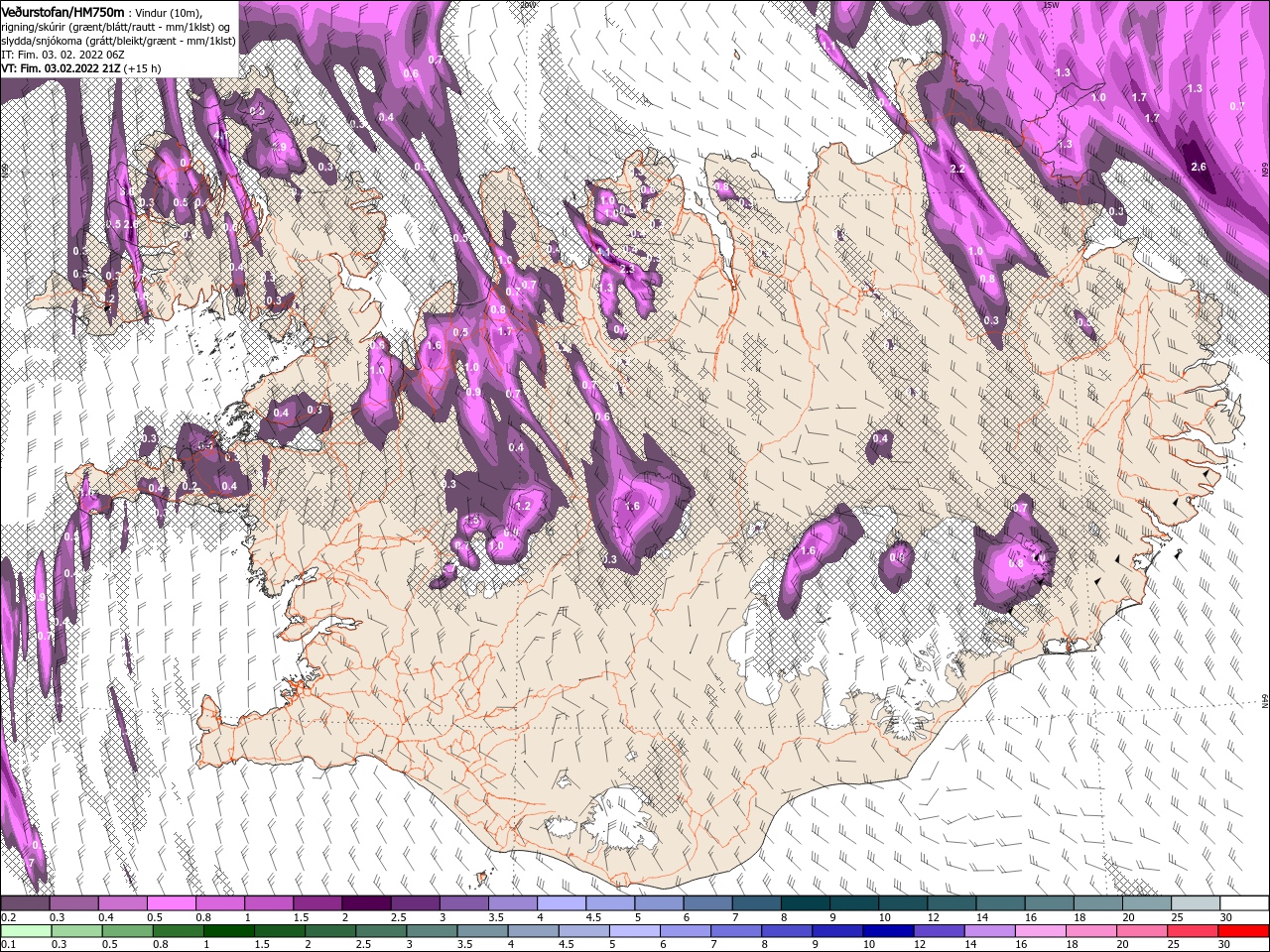Pick the light pink rain swatch between 16 and 18
Viewport: 1270px width, 952px height.
coord(1041,930)
